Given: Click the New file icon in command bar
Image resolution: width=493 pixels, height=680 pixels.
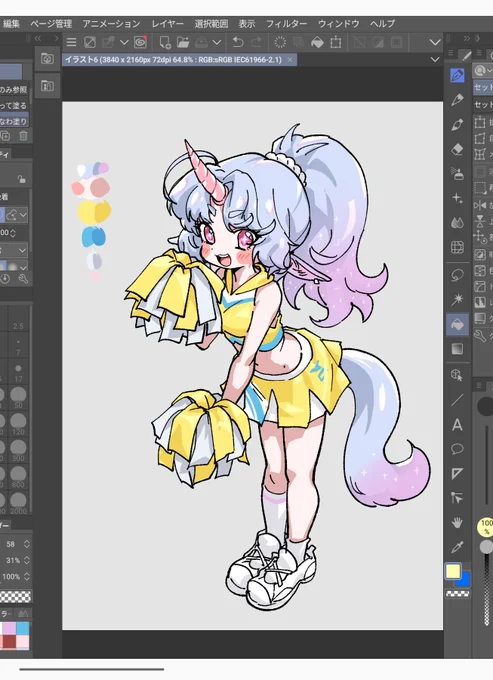Looking at the screenshot, I should (165, 42).
